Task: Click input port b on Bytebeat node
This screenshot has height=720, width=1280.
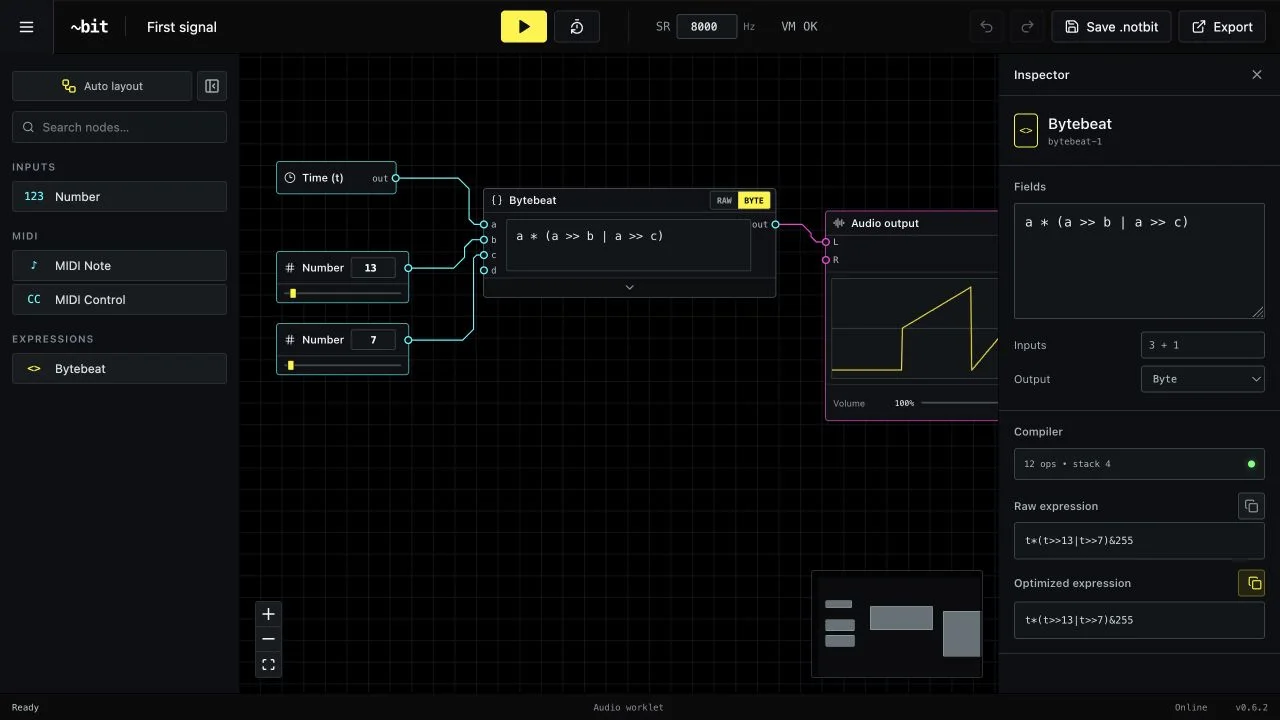Action: click(x=483, y=240)
